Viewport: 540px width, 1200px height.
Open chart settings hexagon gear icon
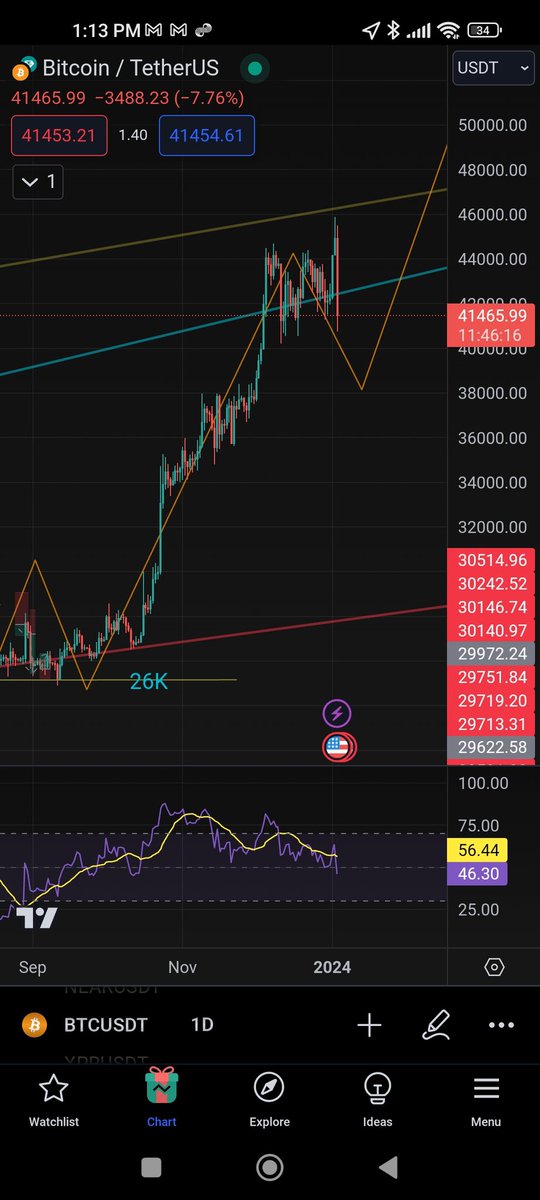pyautogui.click(x=494, y=967)
